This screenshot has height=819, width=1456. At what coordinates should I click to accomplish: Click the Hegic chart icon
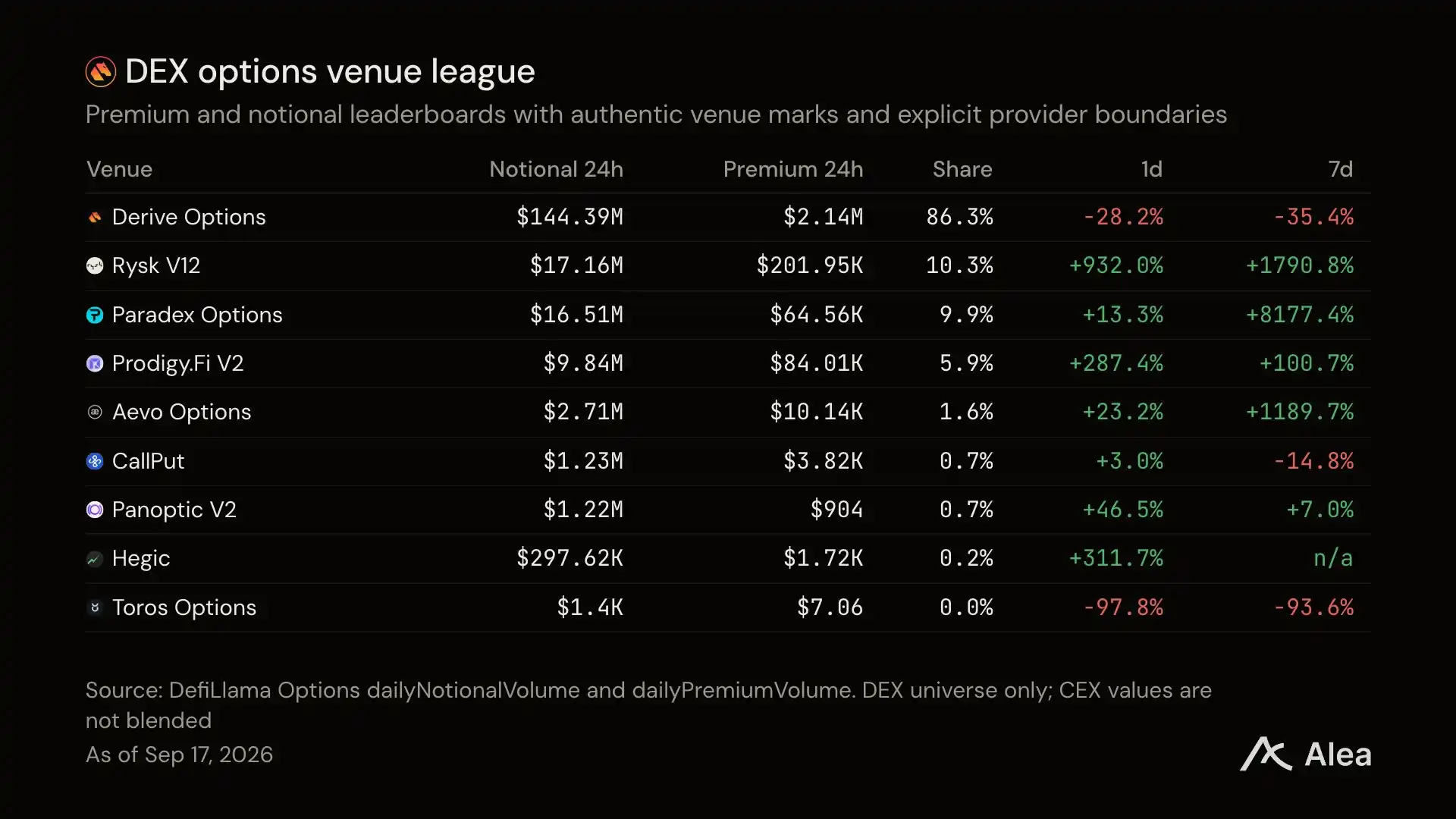[95, 560]
